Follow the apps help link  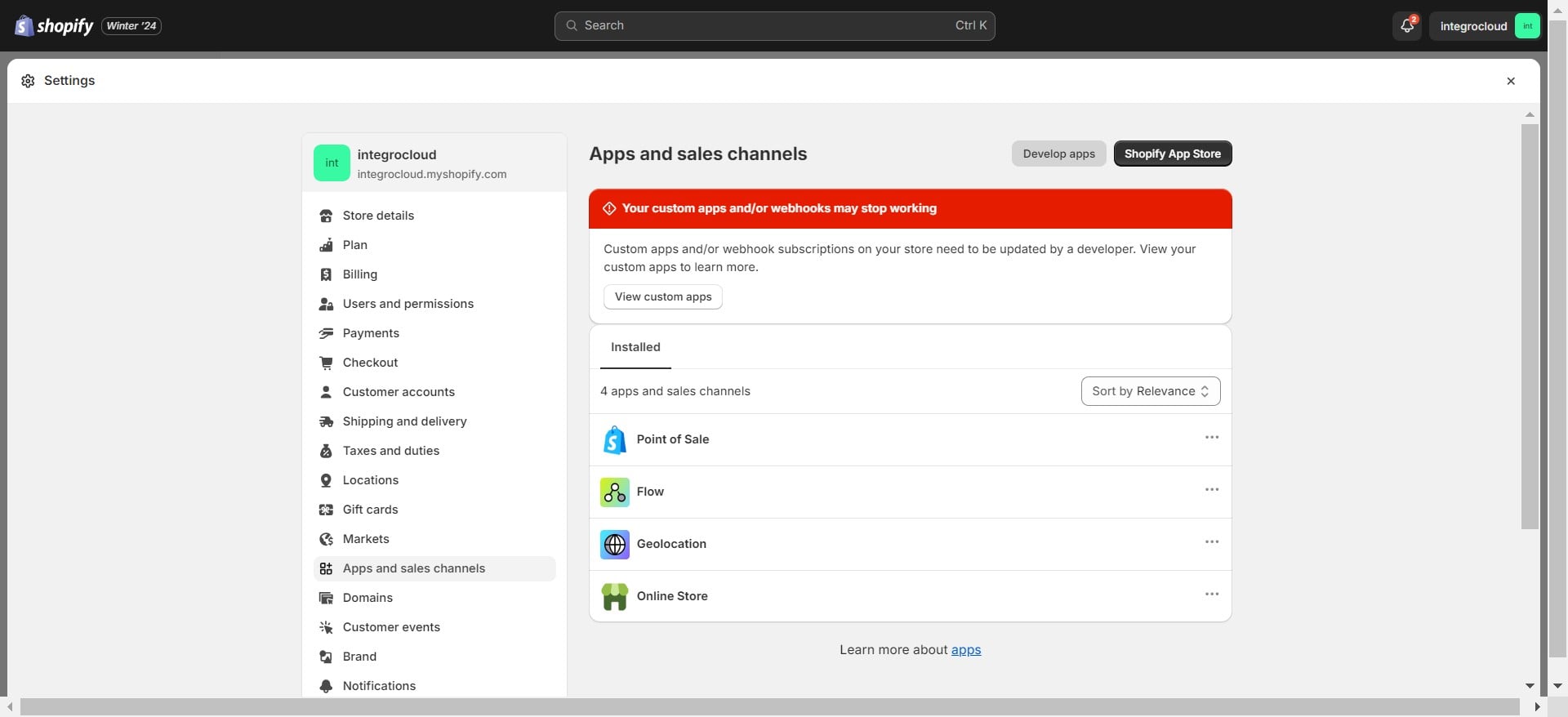(965, 650)
